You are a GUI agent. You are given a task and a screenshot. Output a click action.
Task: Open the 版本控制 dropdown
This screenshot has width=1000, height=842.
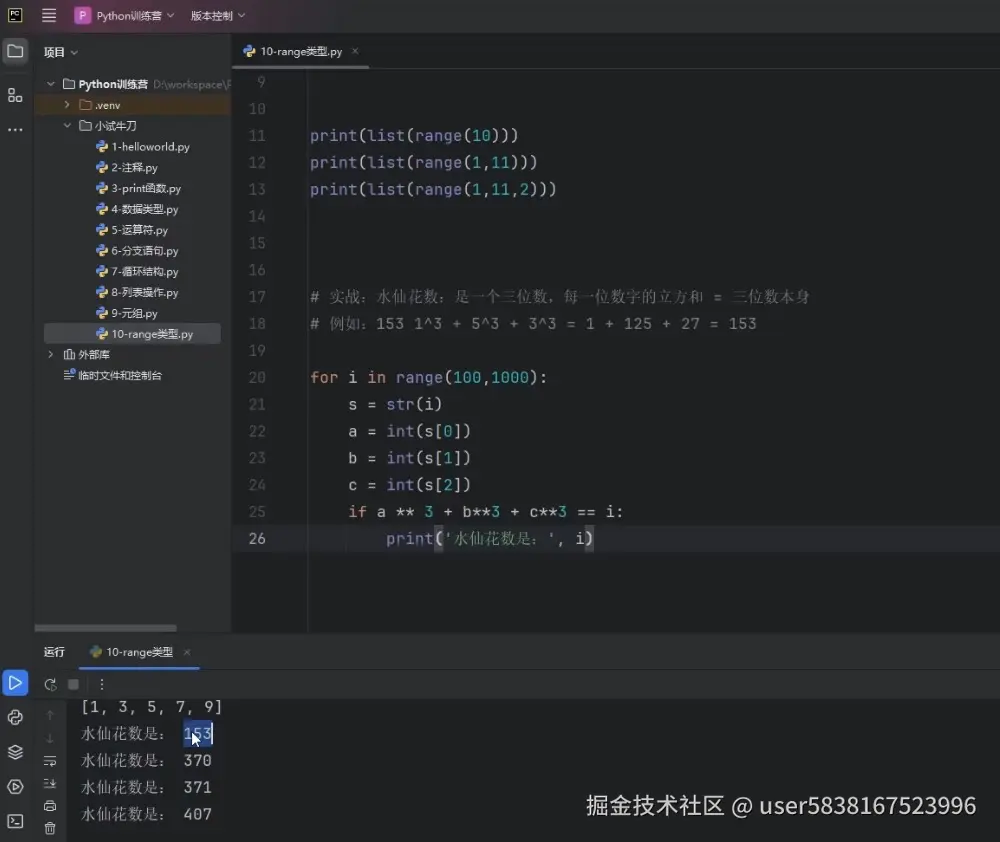tap(216, 15)
